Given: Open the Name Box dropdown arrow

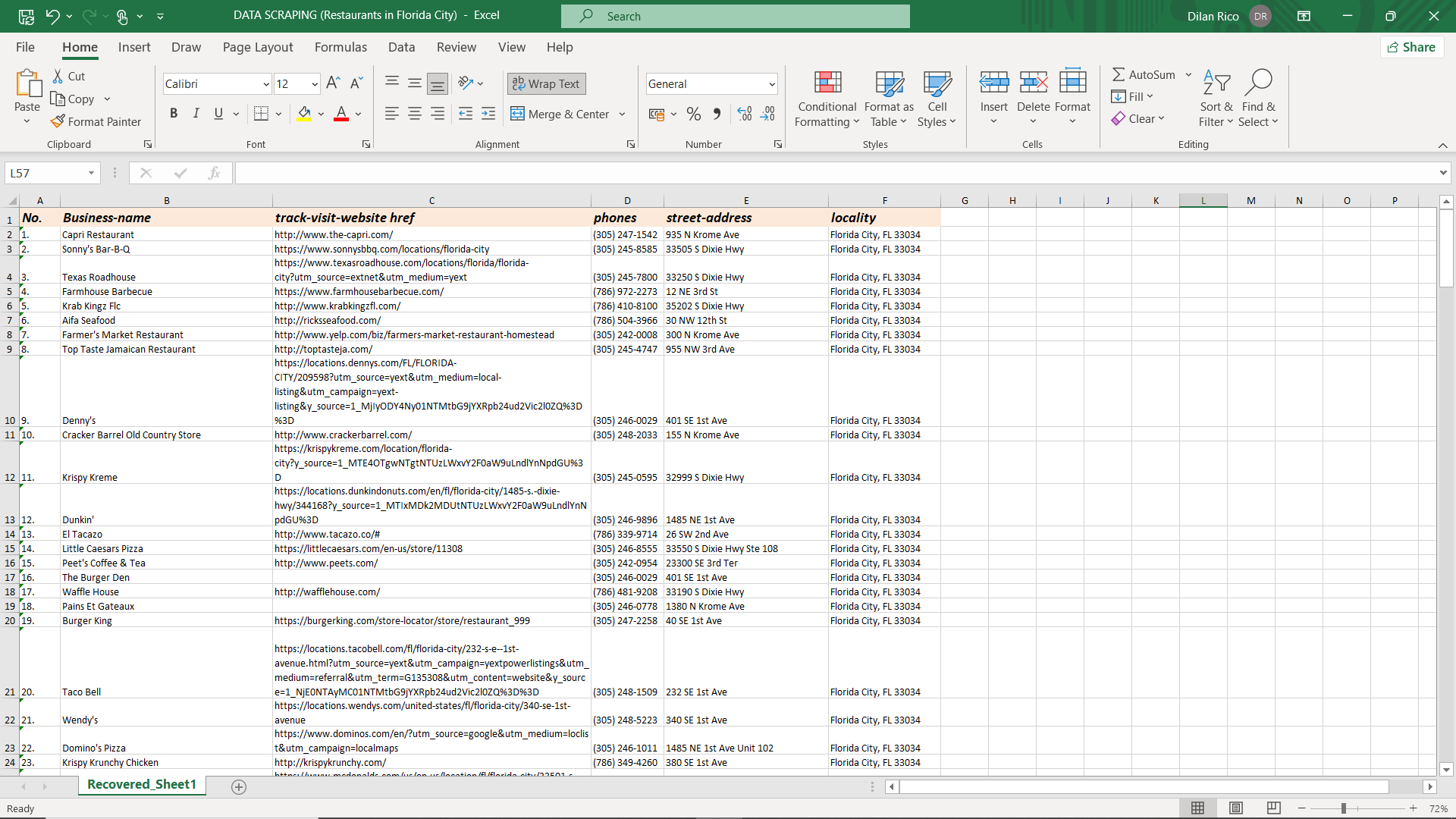Looking at the screenshot, I should click(x=91, y=174).
